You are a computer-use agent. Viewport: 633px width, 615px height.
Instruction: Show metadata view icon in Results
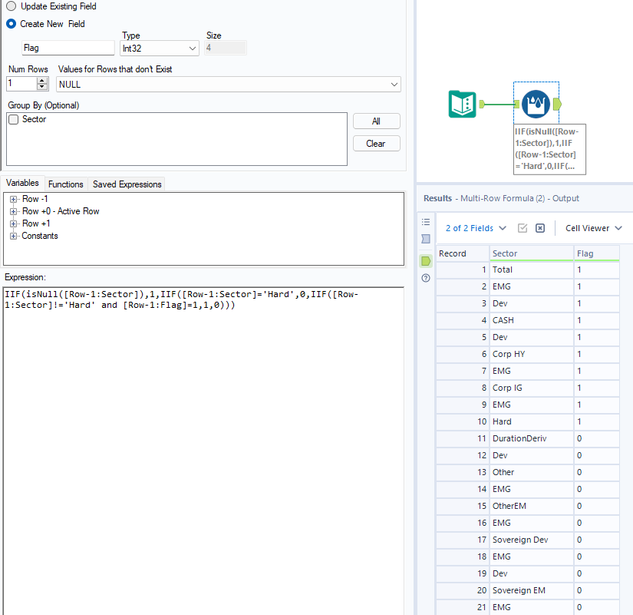coord(426,239)
